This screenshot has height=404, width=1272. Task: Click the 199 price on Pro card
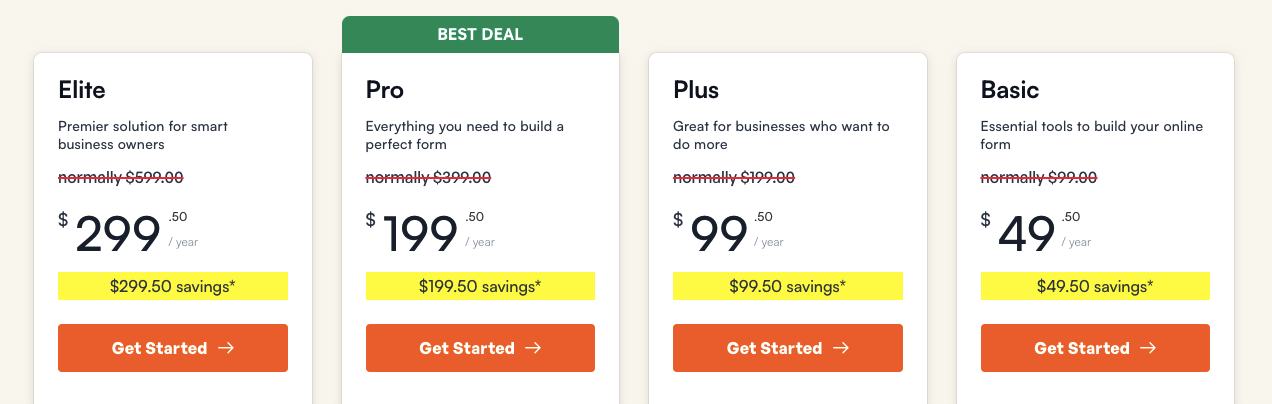pos(419,236)
